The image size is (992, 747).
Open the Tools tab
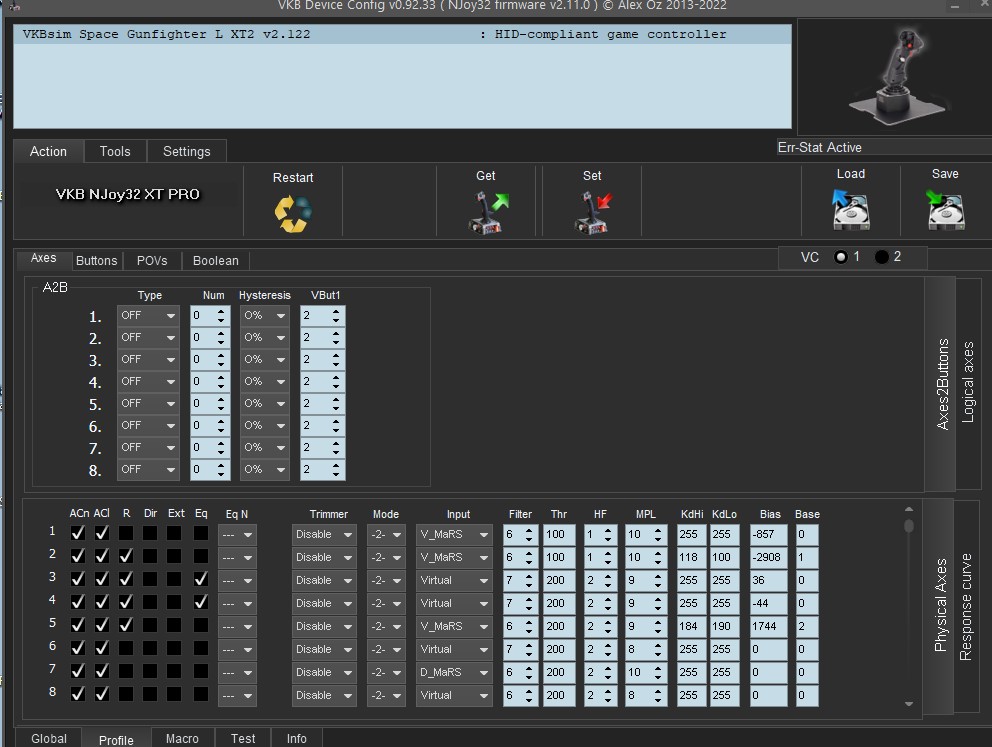point(115,152)
